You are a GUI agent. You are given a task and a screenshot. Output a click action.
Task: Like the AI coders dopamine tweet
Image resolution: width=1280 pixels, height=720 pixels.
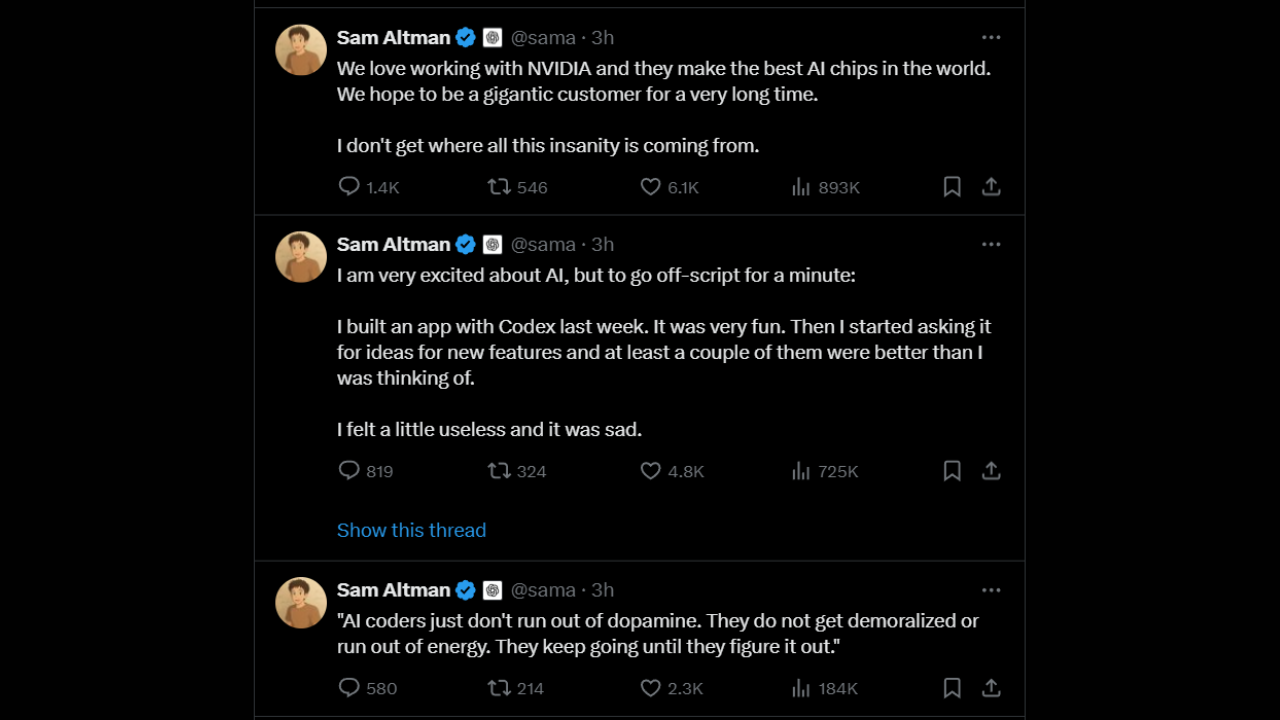click(651, 688)
